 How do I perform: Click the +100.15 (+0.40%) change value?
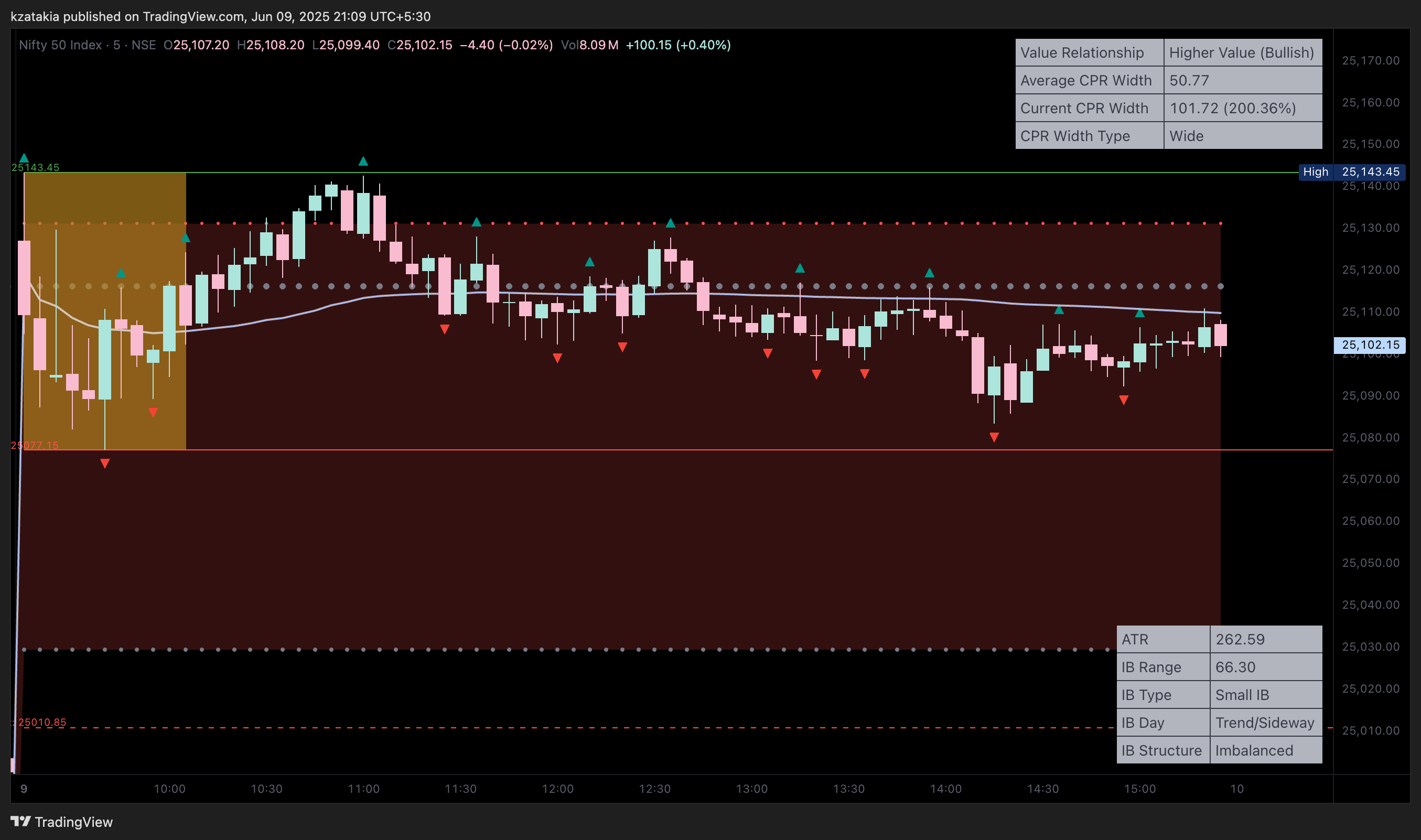678,45
